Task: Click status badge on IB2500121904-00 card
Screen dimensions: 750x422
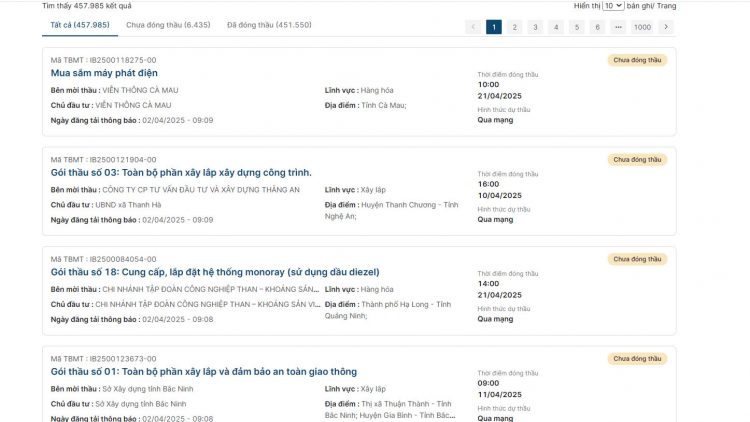Action: (x=637, y=159)
